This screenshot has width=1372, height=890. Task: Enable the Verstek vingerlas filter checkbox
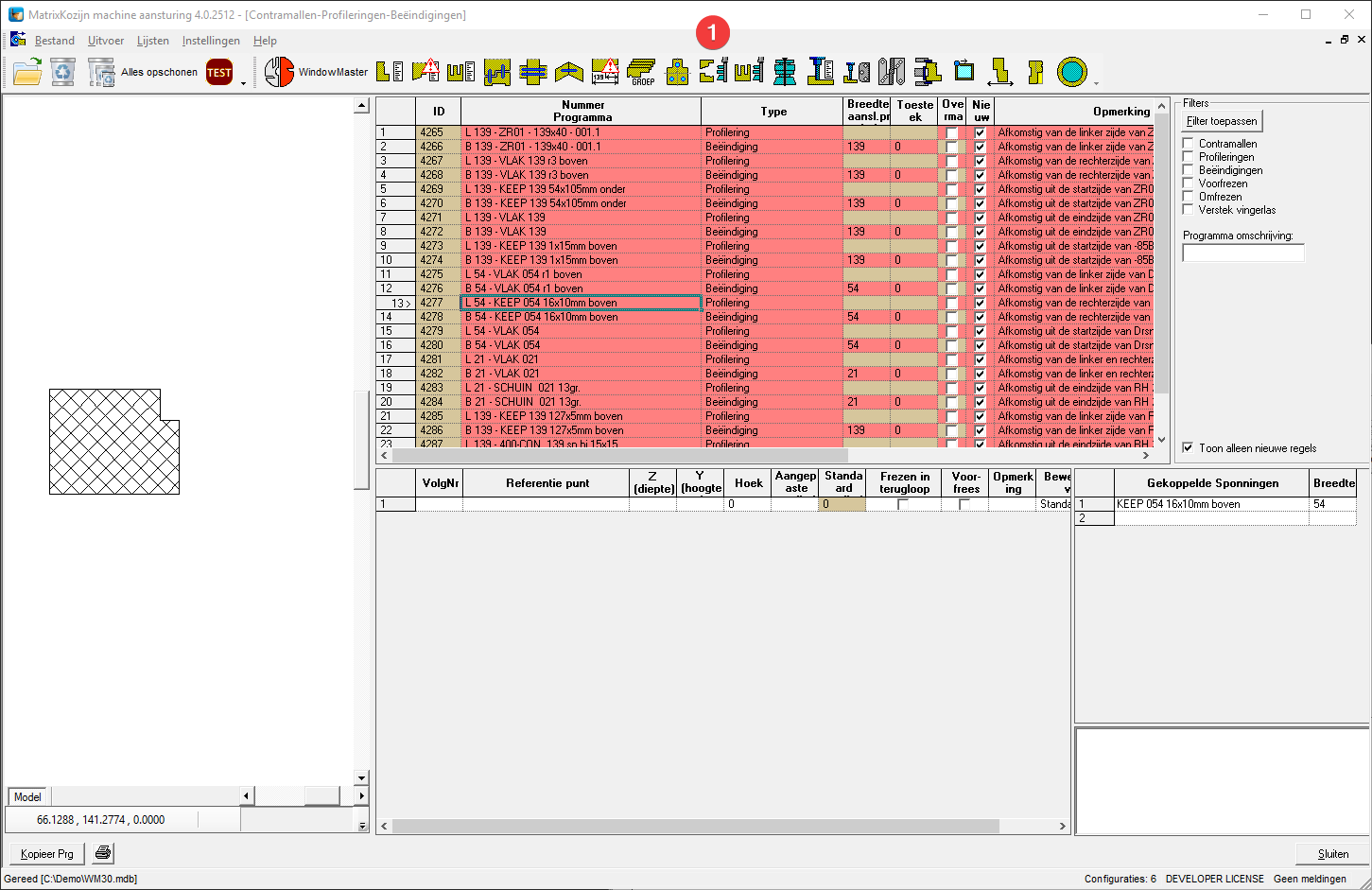click(1189, 209)
